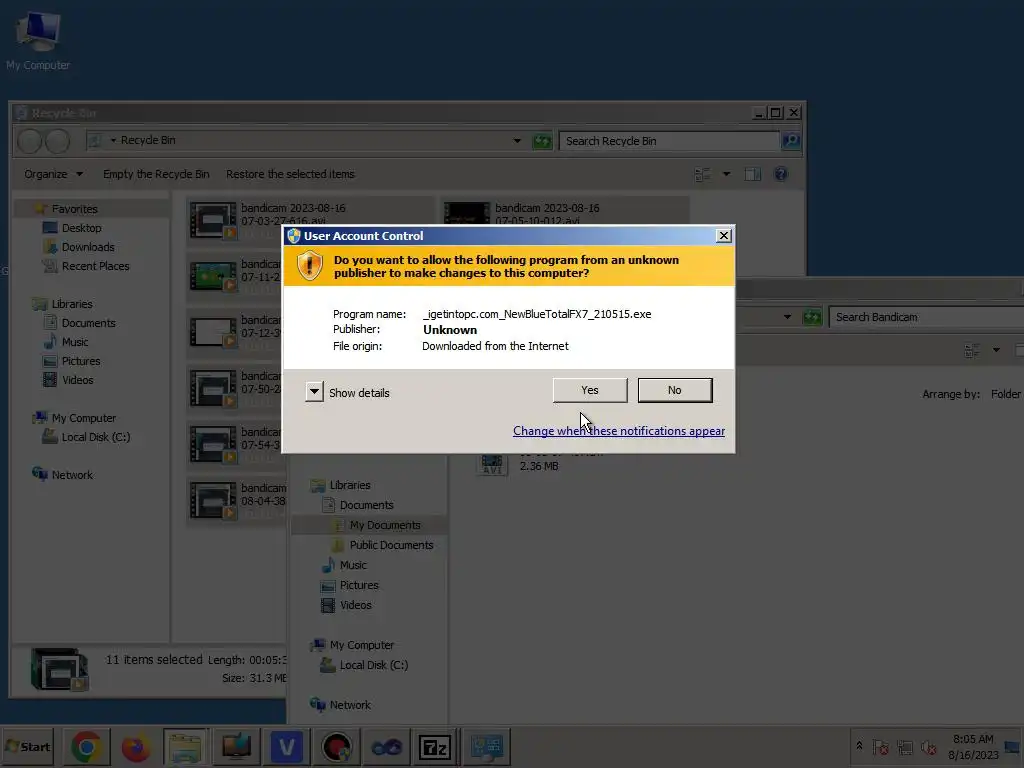Image resolution: width=1024 pixels, height=768 pixels.
Task: Open view options dropdown in Recycle Bin
Action: click(x=726, y=174)
